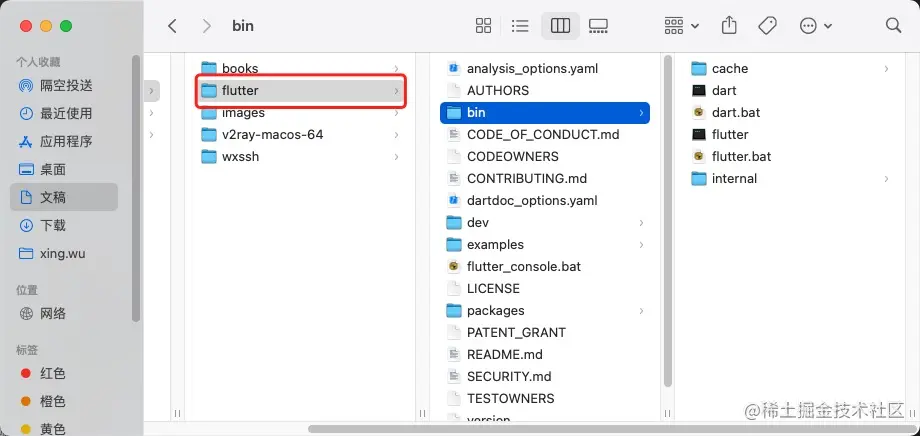Open 网络 in the sidebar
This screenshot has width=920, height=436.
[x=64, y=313]
